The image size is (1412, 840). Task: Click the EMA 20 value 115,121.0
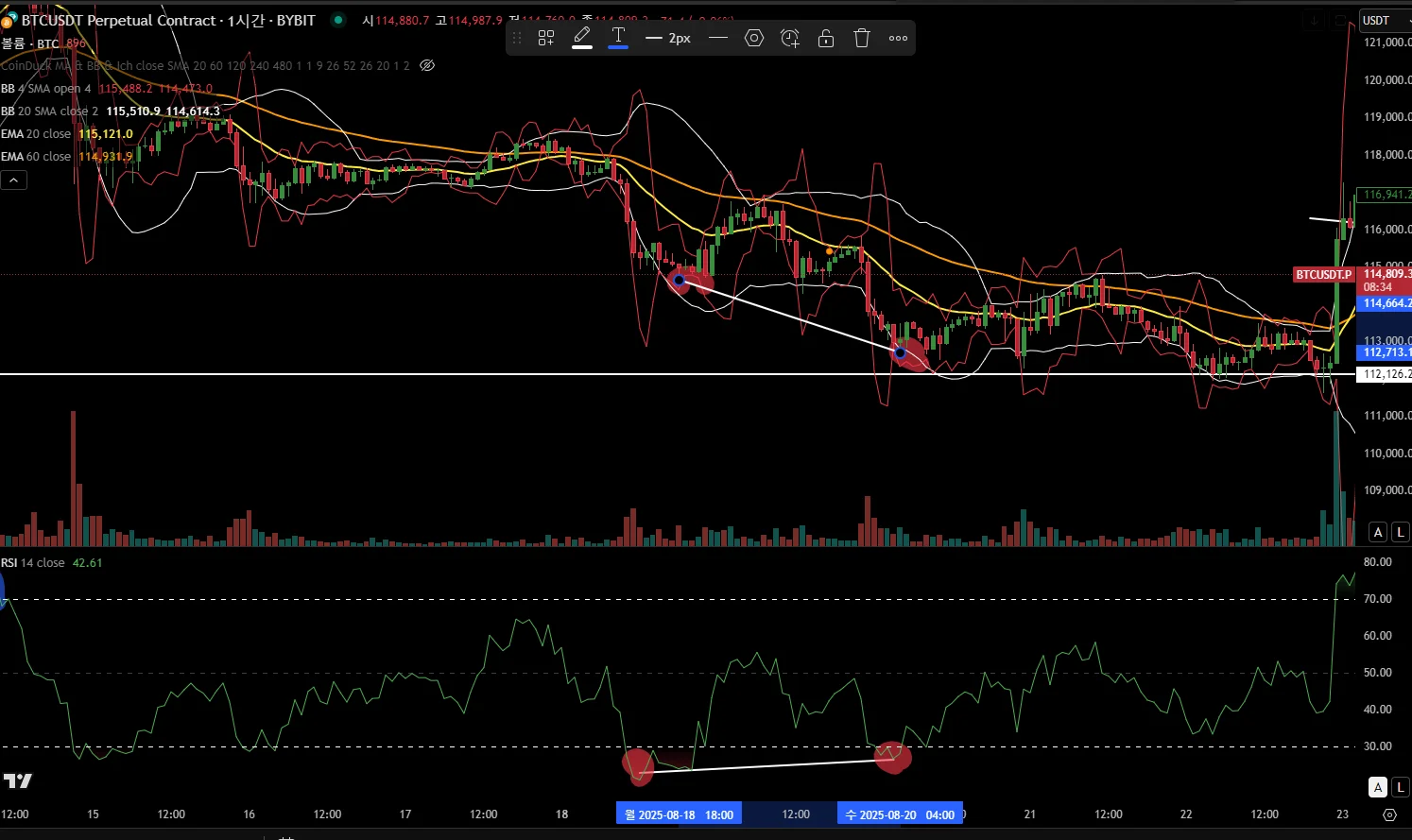click(106, 134)
